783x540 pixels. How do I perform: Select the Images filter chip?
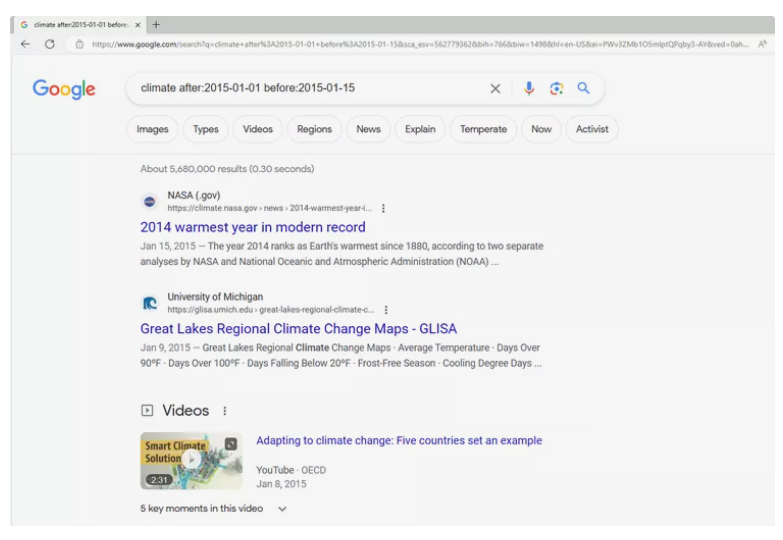[152, 129]
